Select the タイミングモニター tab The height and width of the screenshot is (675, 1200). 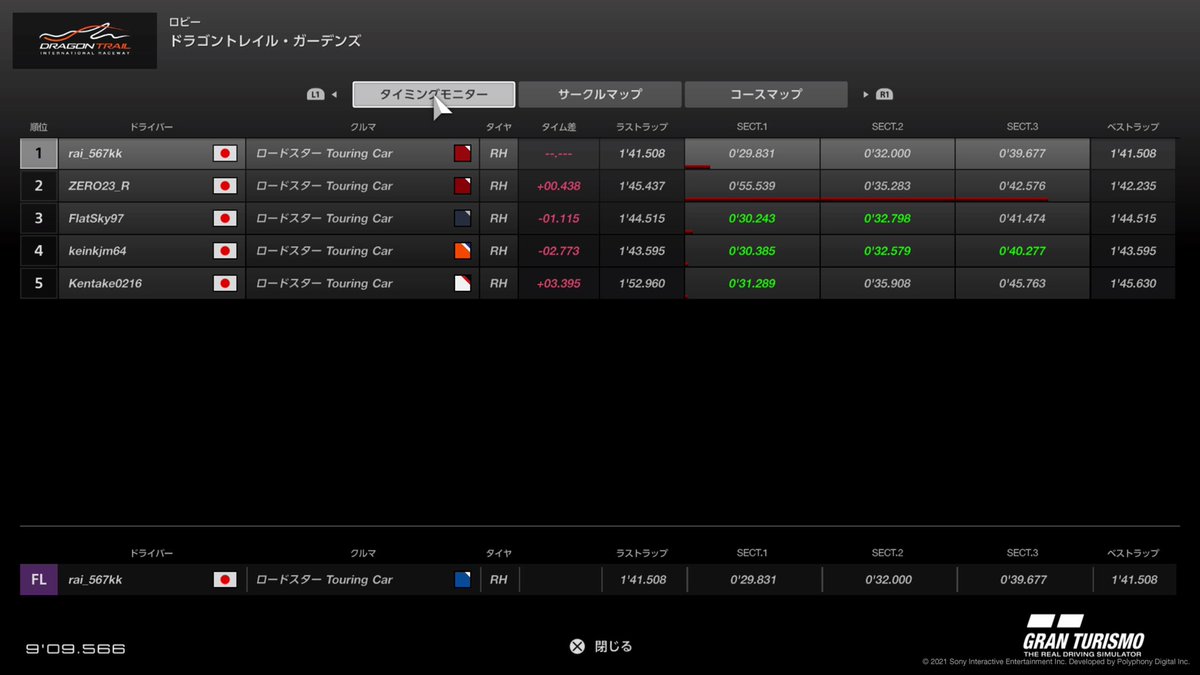[x=434, y=94]
